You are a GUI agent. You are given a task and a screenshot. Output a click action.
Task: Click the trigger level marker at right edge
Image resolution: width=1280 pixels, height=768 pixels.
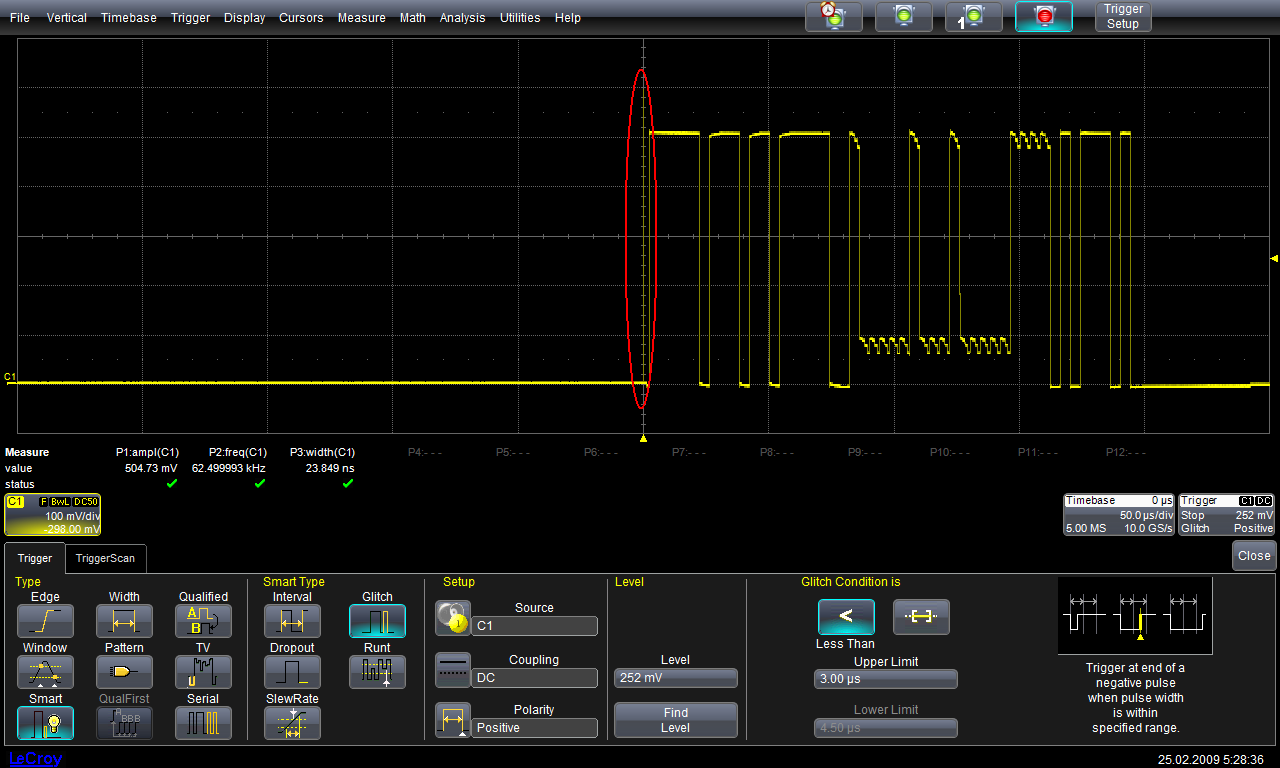click(x=1273, y=258)
